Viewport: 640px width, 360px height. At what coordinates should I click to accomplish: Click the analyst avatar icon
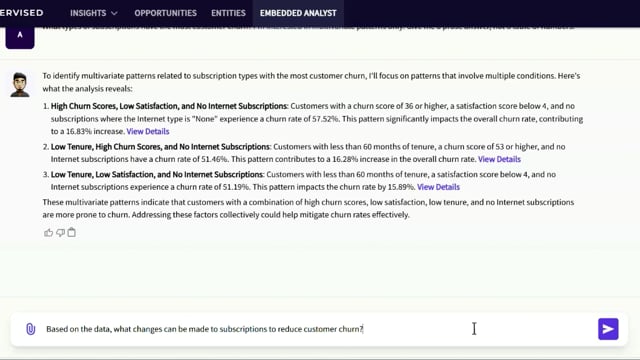click(20, 84)
